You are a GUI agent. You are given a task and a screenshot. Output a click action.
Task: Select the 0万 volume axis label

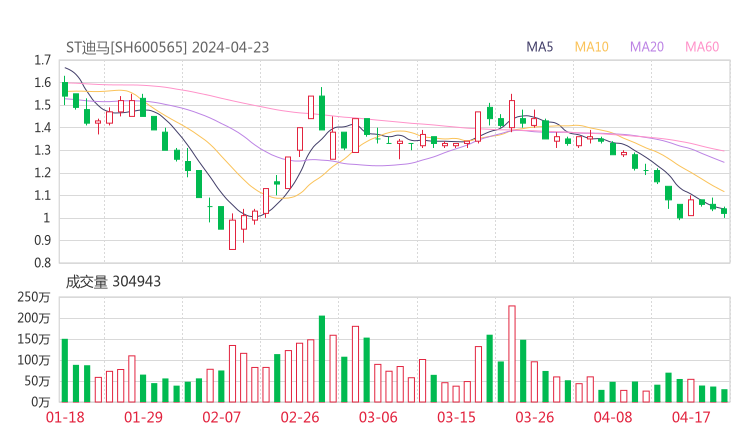pos(41,402)
